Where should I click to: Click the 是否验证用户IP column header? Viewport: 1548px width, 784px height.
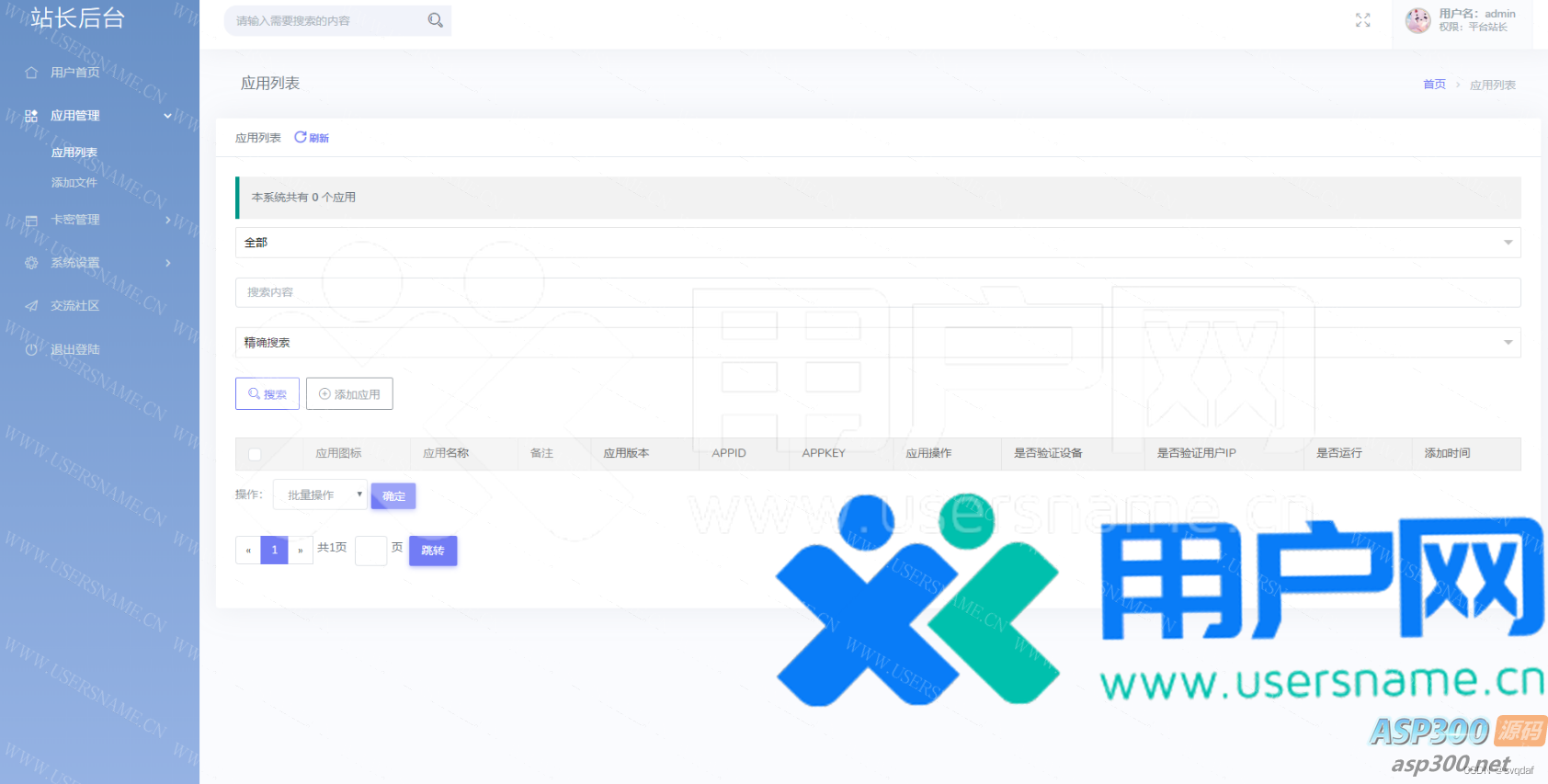(x=1196, y=453)
